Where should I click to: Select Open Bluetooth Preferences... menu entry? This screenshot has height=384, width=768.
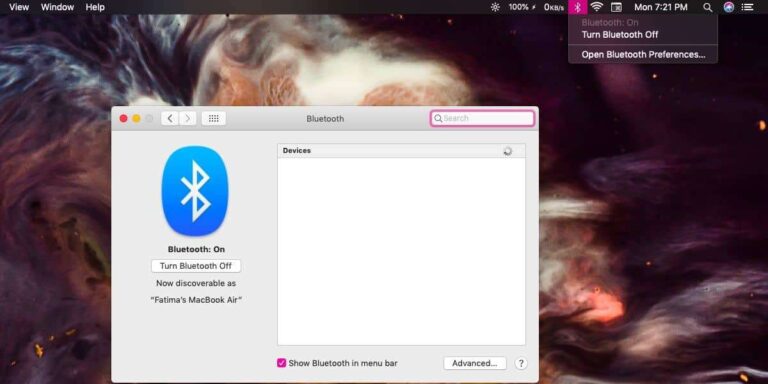[643, 54]
